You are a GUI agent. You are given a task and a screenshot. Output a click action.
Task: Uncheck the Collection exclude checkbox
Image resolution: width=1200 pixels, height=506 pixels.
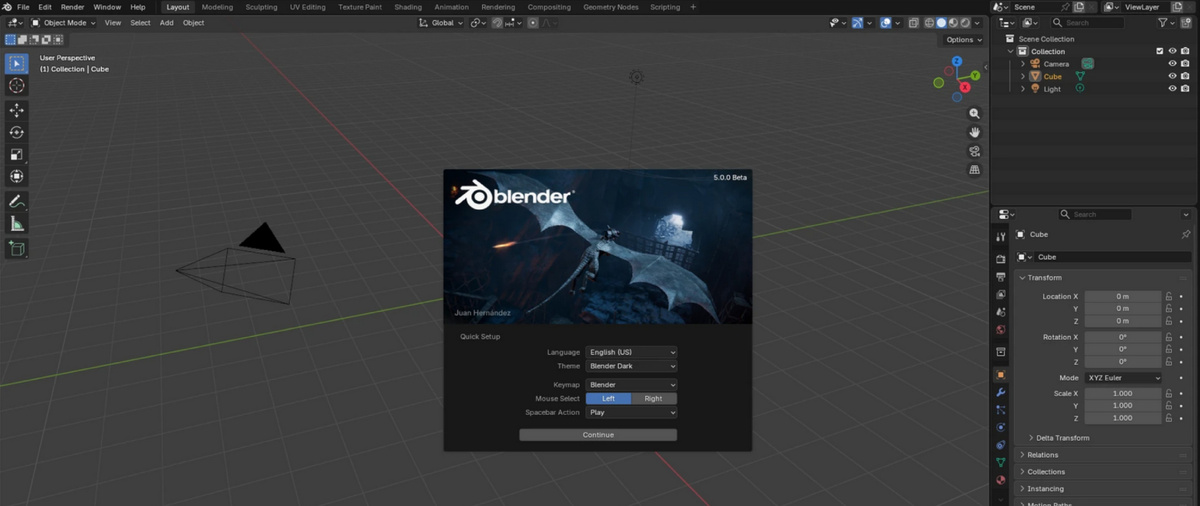pyautogui.click(x=1160, y=51)
